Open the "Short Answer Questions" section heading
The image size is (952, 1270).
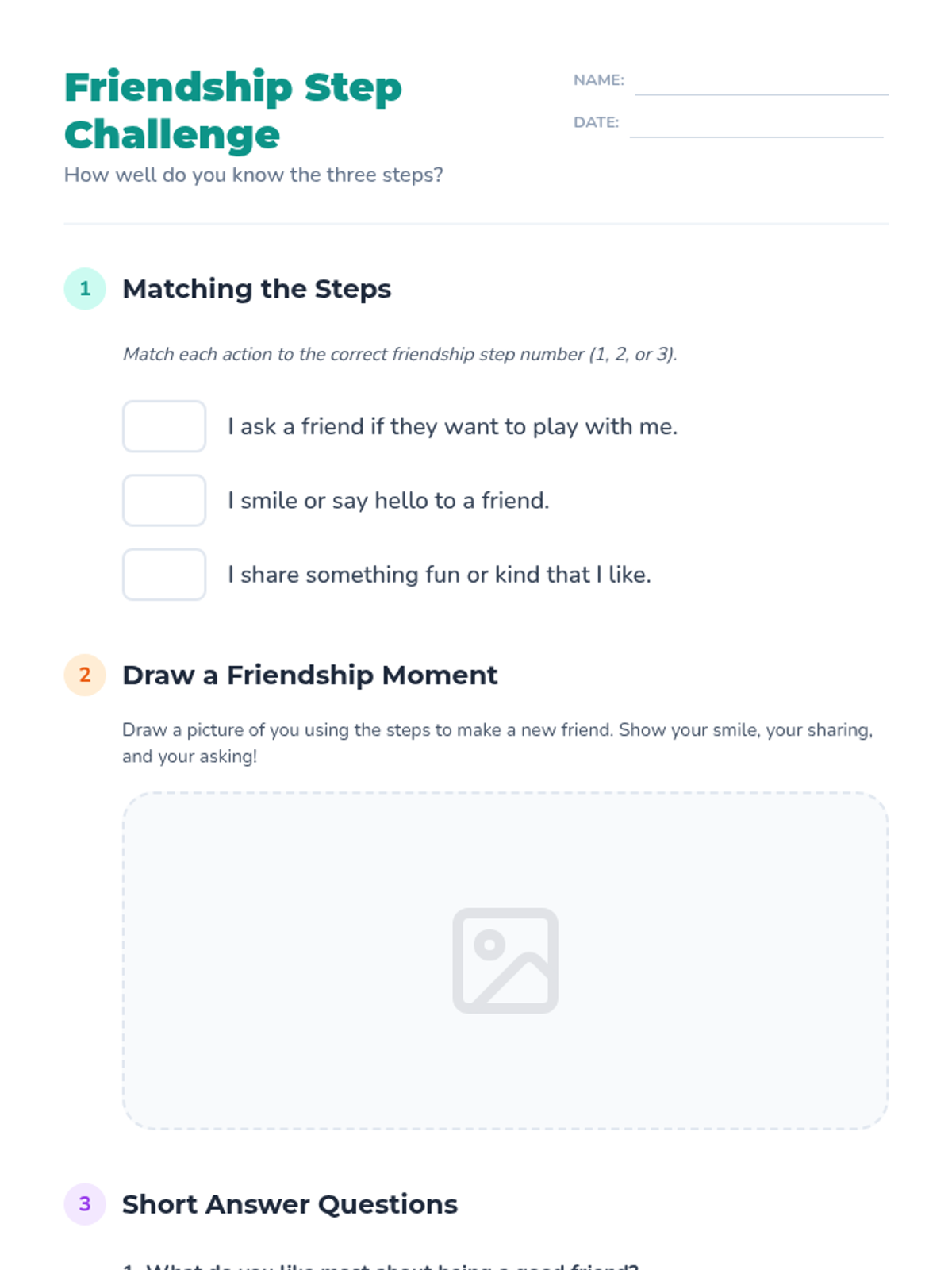click(290, 1204)
